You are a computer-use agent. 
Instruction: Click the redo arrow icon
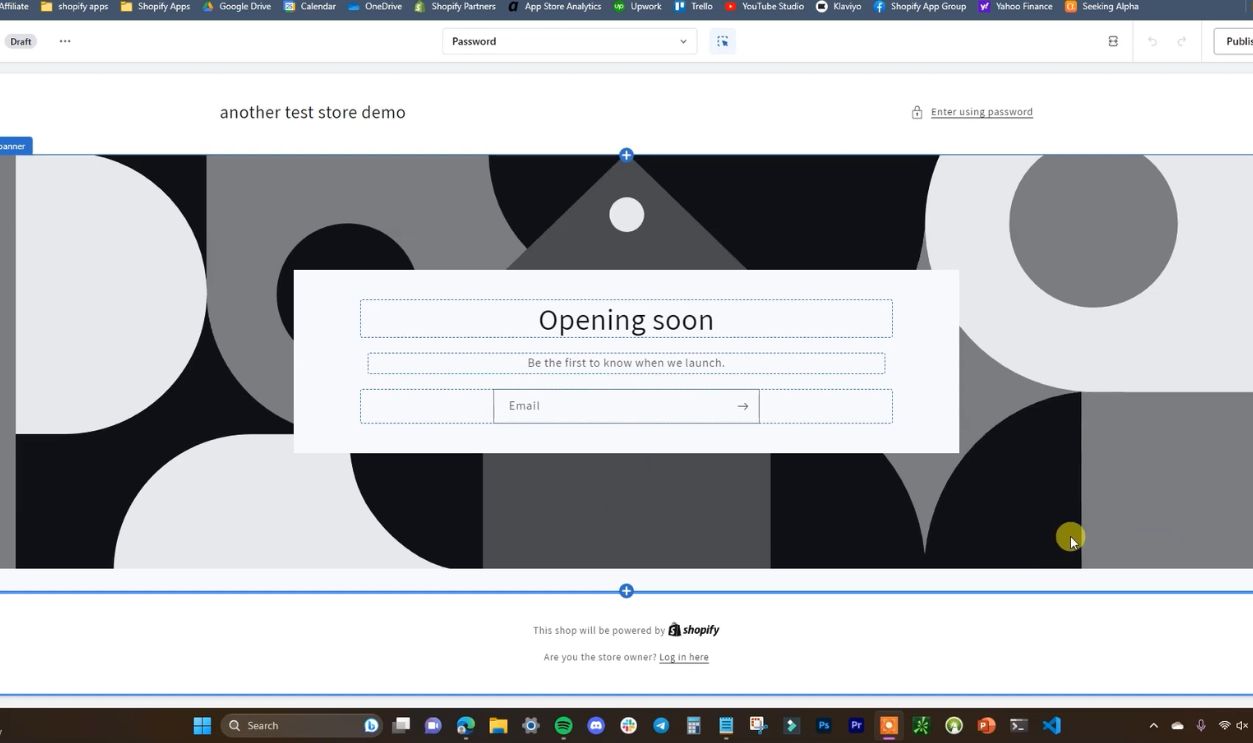click(x=1180, y=41)
